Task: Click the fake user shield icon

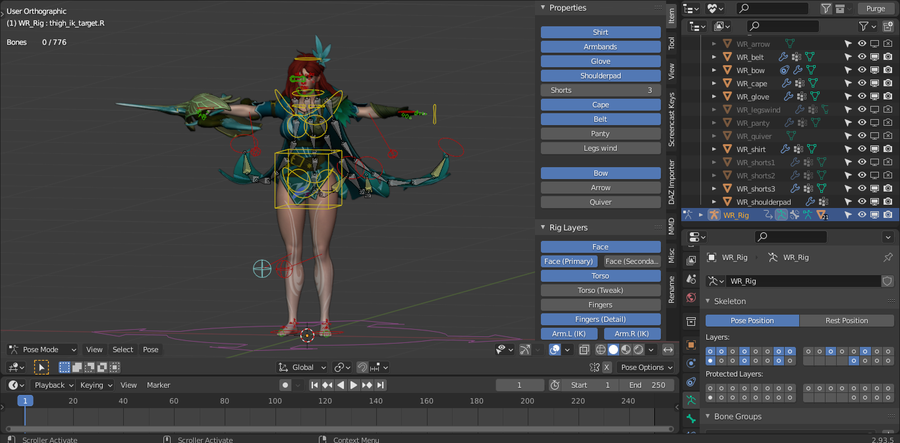Action: (x=886, y=281)
